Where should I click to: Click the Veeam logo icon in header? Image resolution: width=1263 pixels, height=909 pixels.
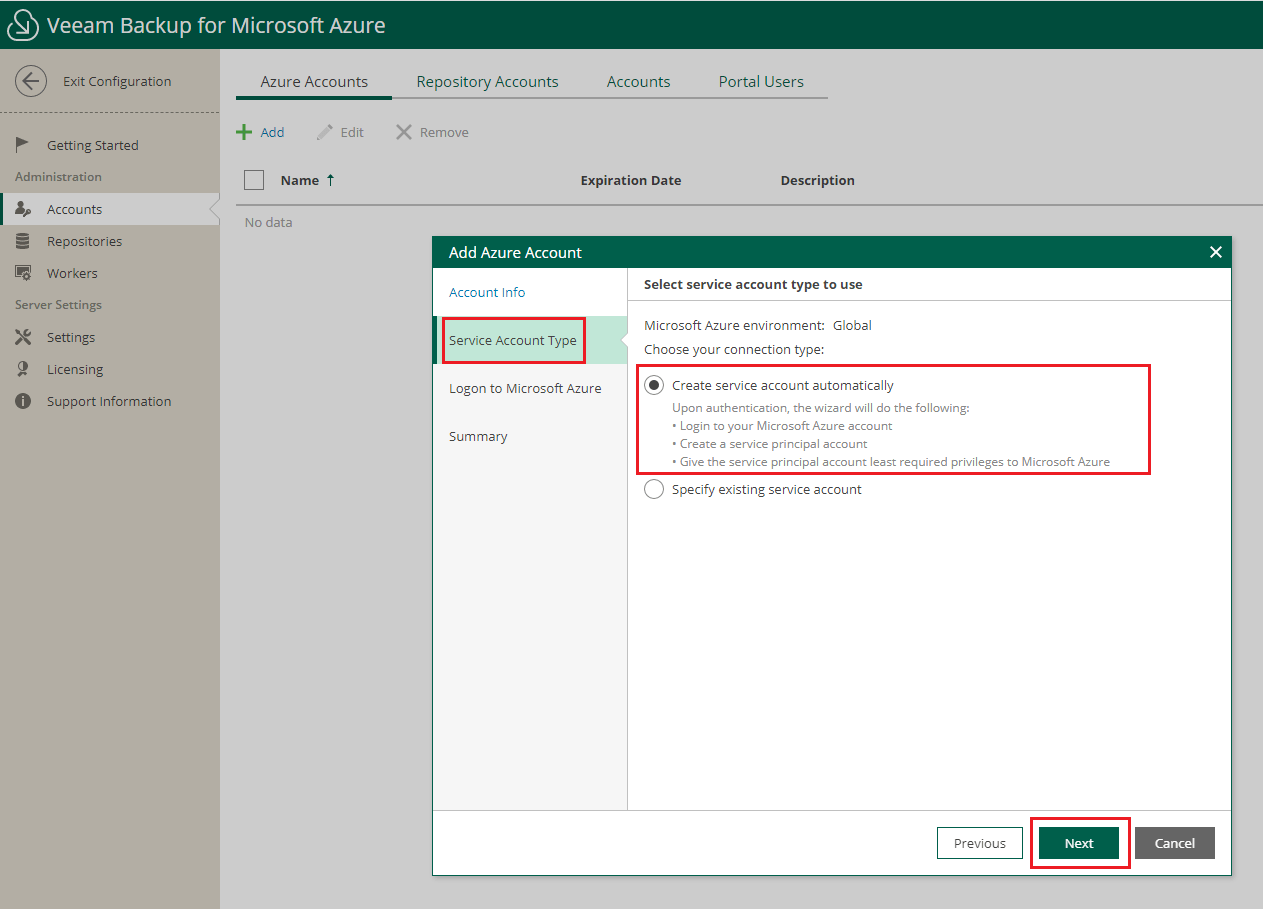[23, 25]
